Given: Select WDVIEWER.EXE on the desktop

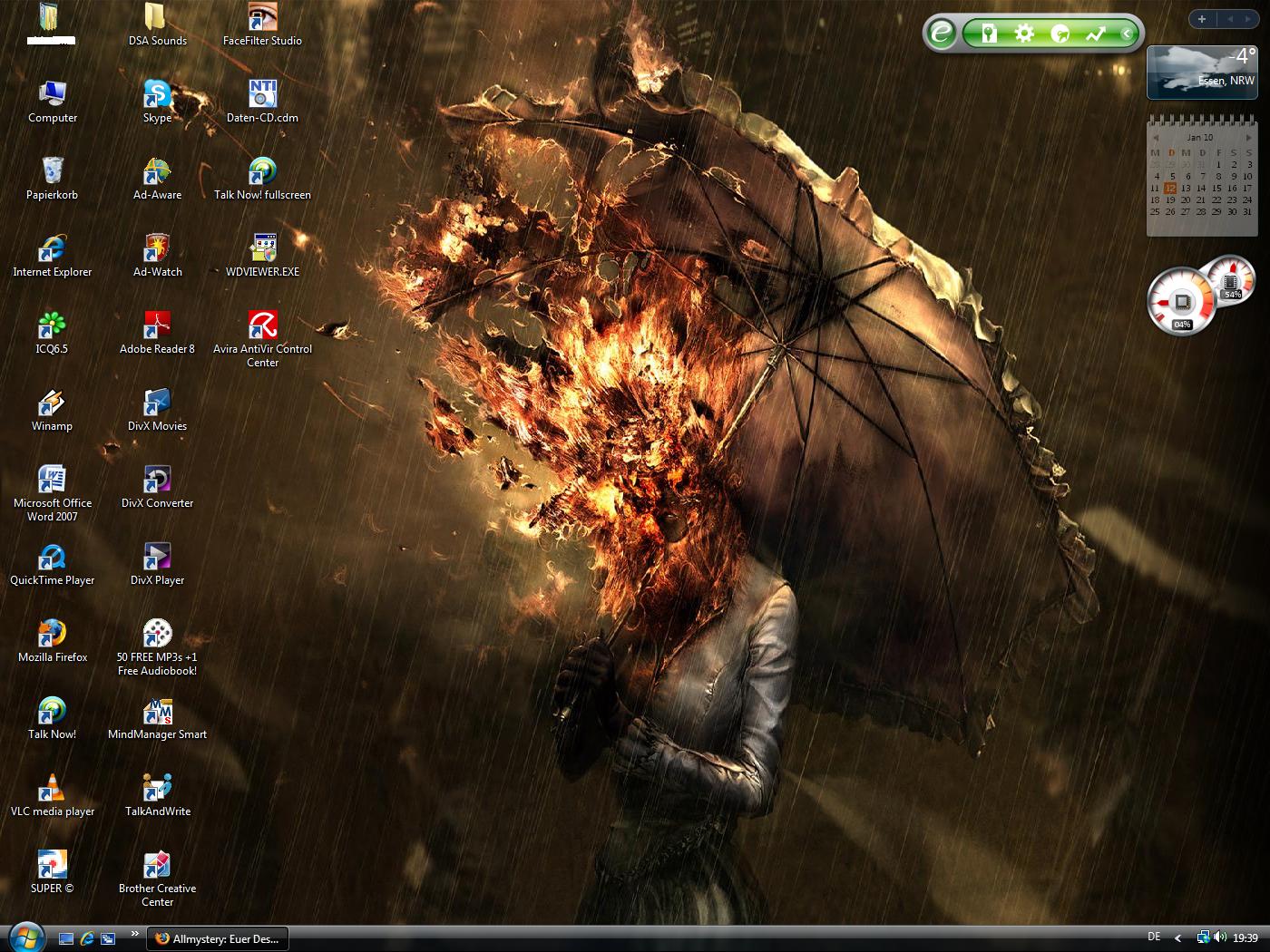Looking at the screenshot, I should coord(262,255).
